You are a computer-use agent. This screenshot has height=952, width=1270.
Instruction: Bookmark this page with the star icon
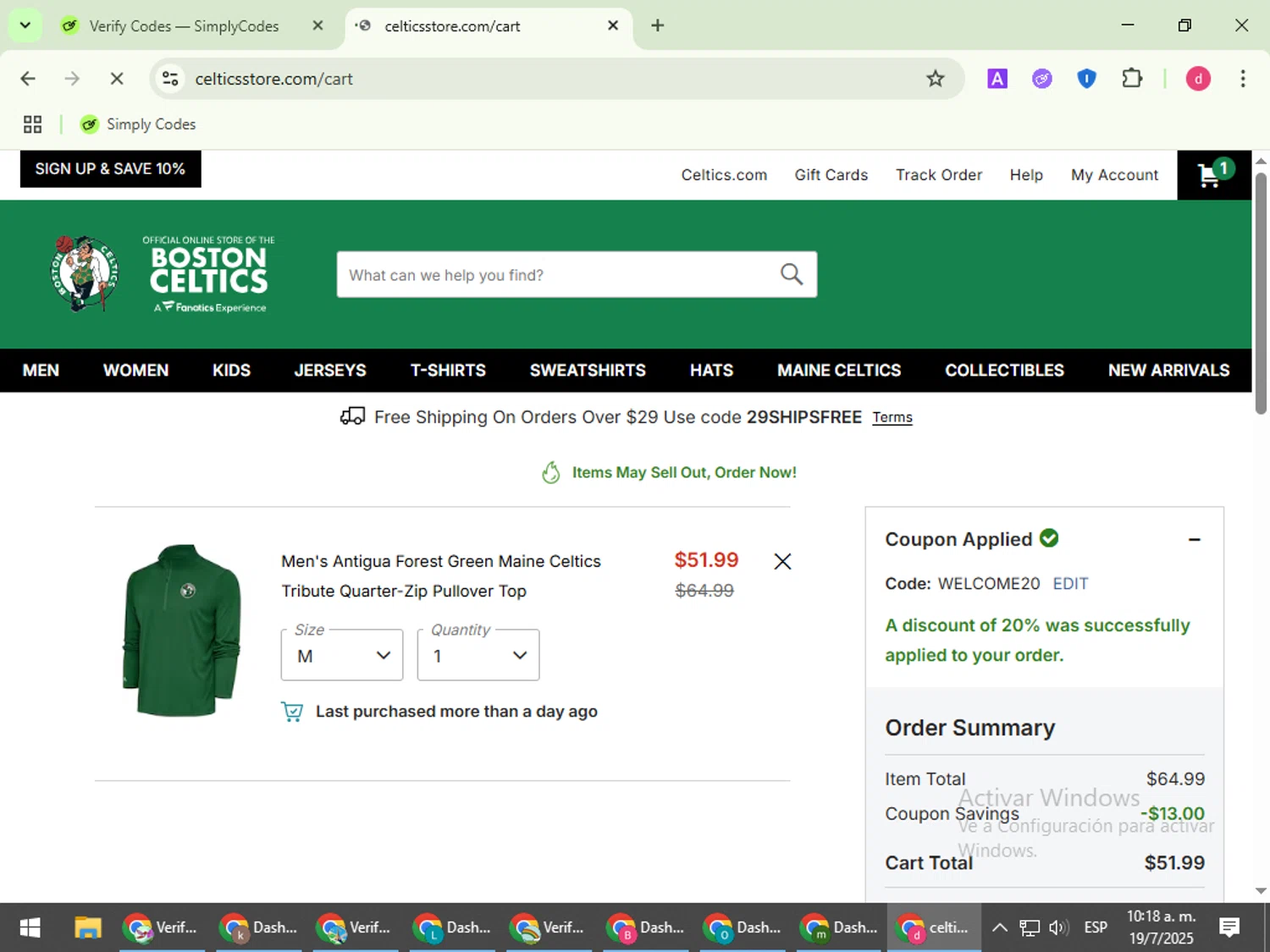pos(935,79)
